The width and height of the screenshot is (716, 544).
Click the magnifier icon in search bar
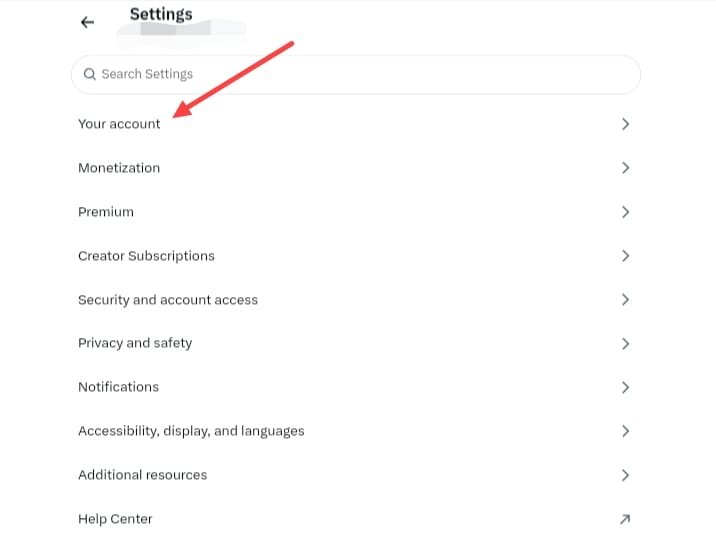click(x=90, y=74)
